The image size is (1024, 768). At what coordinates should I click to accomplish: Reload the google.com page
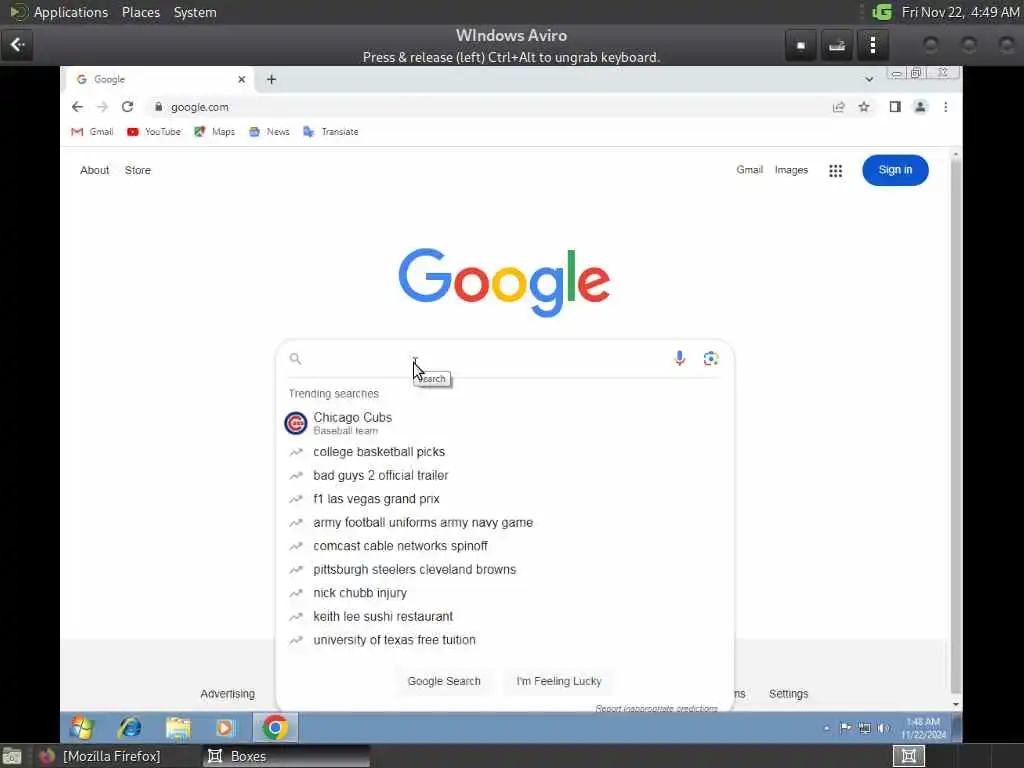click(127, 107)
